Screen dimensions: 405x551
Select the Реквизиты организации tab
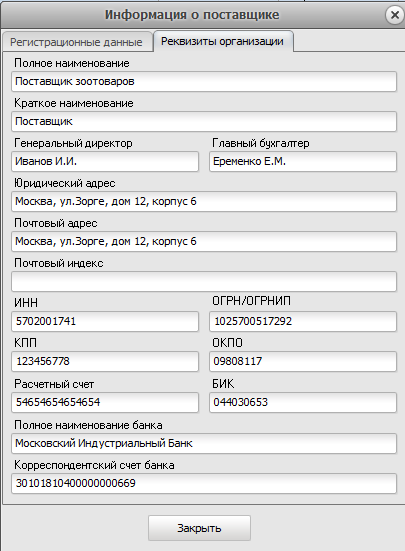[222, 41]
